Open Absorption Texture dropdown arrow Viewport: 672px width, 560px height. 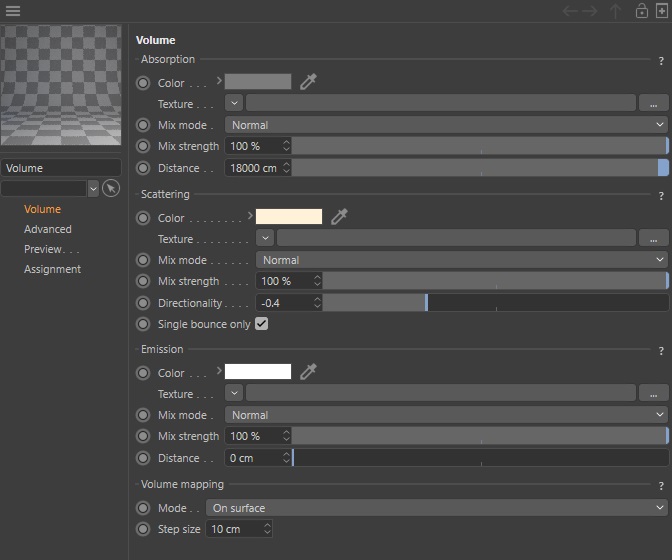pos(234,103)
